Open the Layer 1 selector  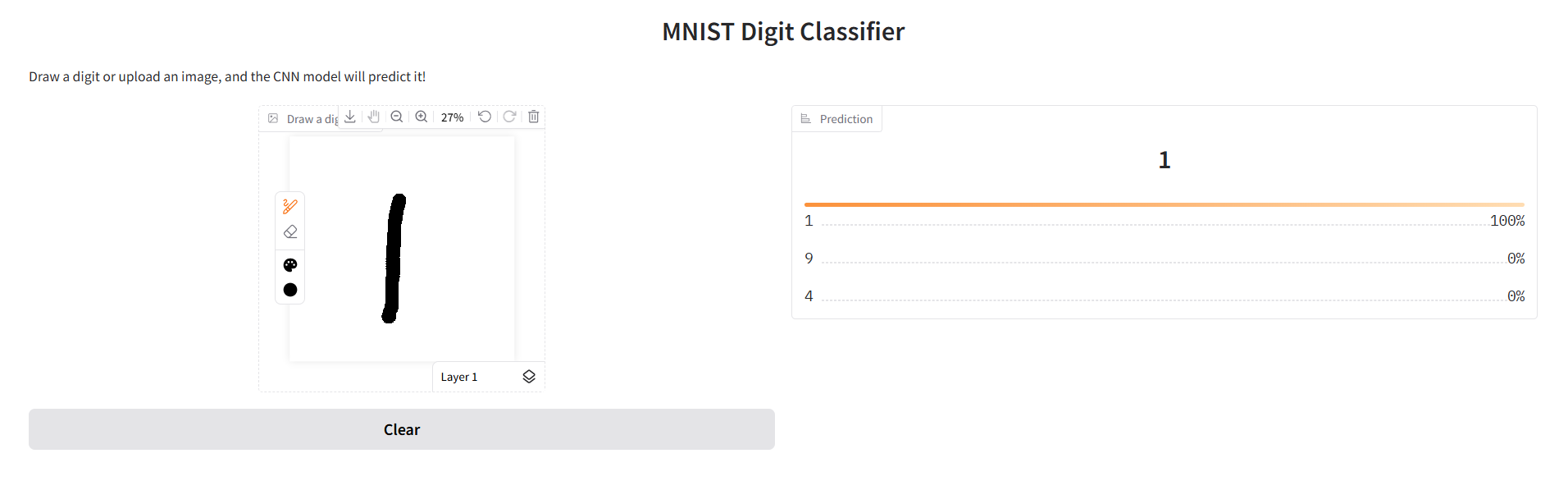(x=459, y=377)
